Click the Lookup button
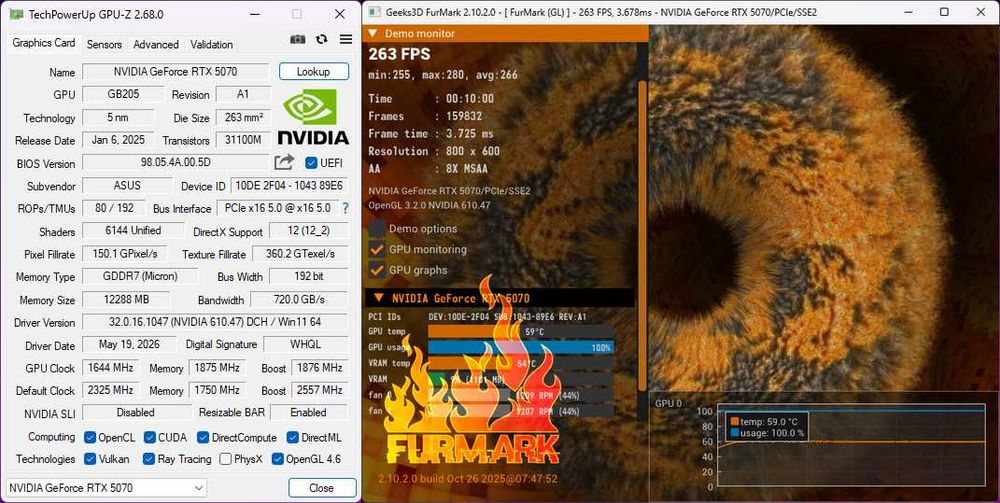Viewport: 1000px width, 503px height. pyautogui.click(x=313, y=71)
